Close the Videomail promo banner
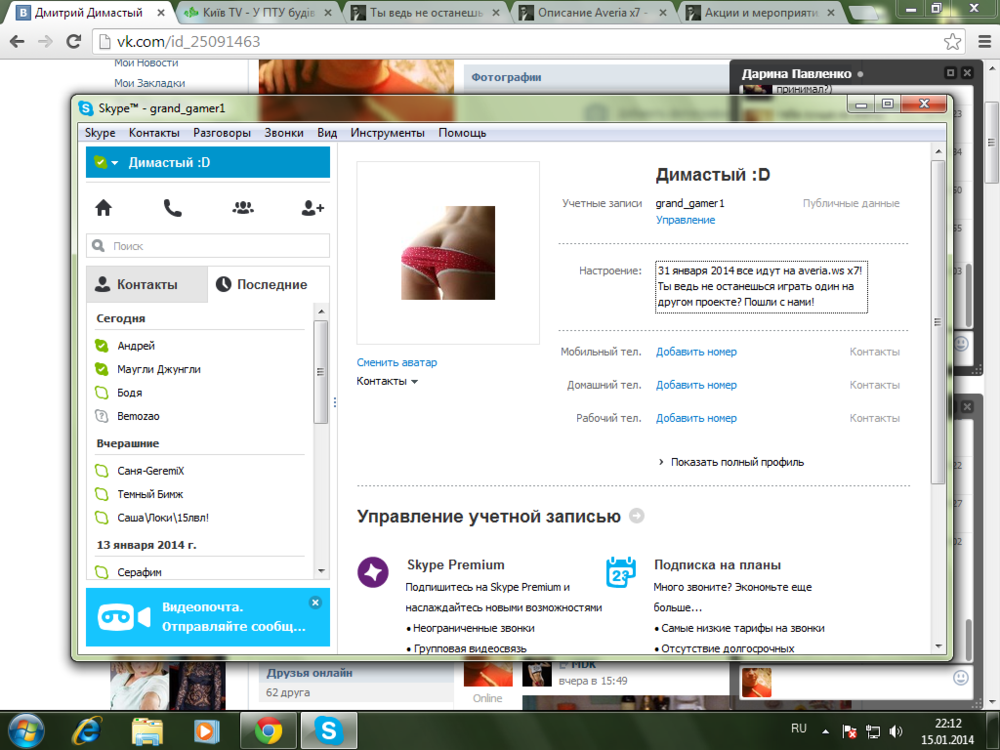Viewport: 1000px width, 750px height. [x=315, y=603]
